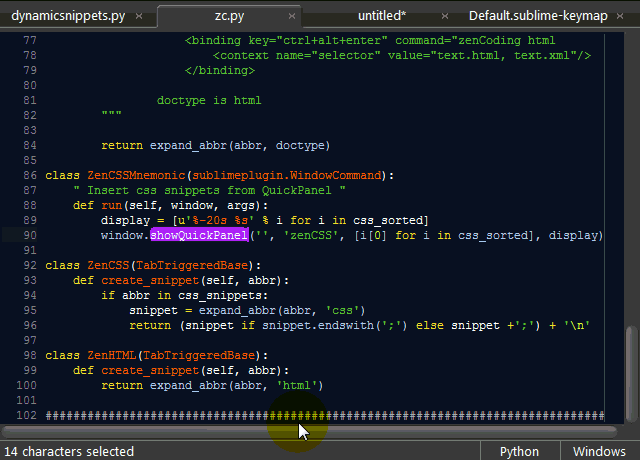Click line number 98 in the gutter

point(28,355)
